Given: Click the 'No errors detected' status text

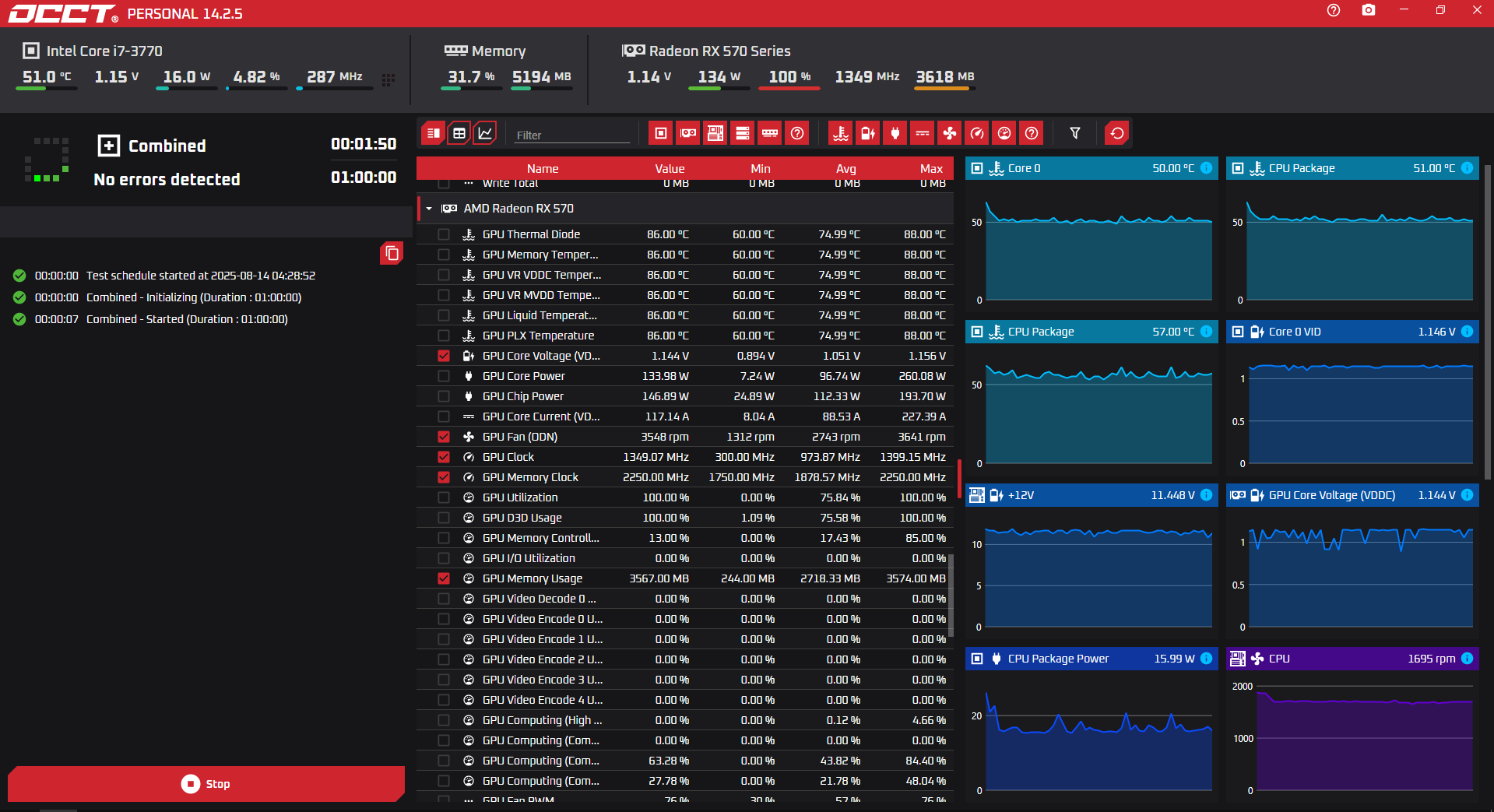Looking at the screenshot, I should pyautogui.click(x=167, y=180).
